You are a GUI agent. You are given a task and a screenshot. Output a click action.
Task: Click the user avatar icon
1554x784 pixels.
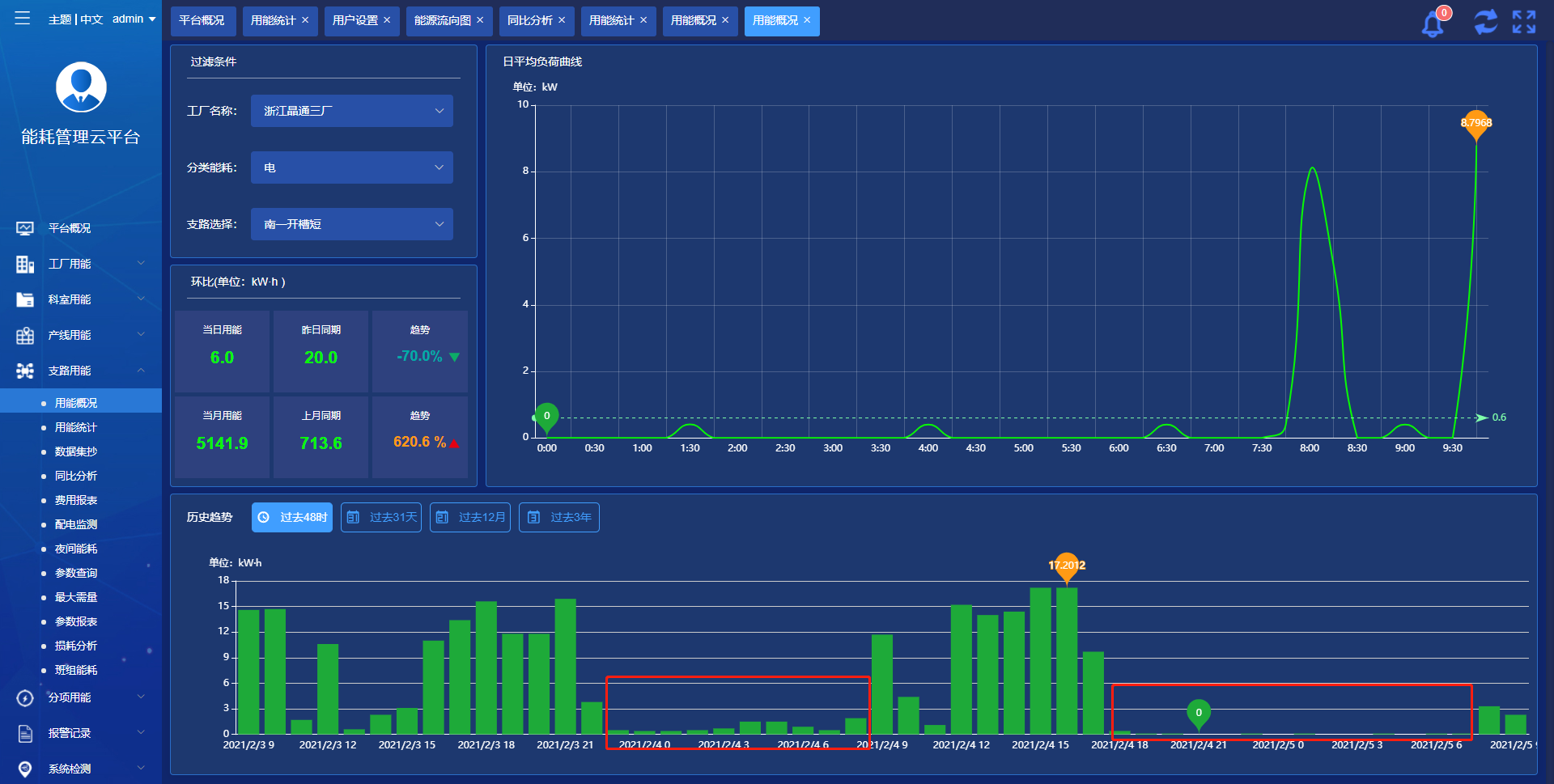81,87
